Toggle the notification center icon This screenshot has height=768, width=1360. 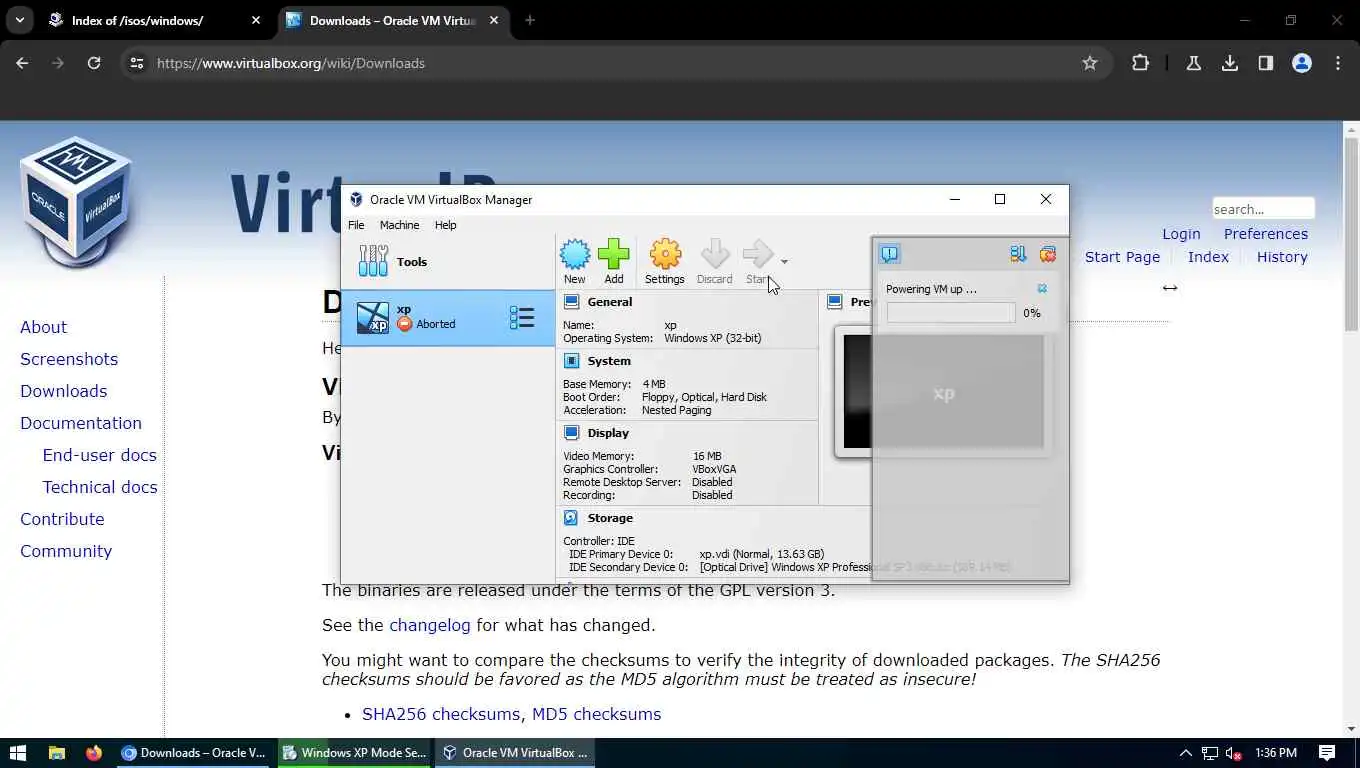(x=890, y=254)
